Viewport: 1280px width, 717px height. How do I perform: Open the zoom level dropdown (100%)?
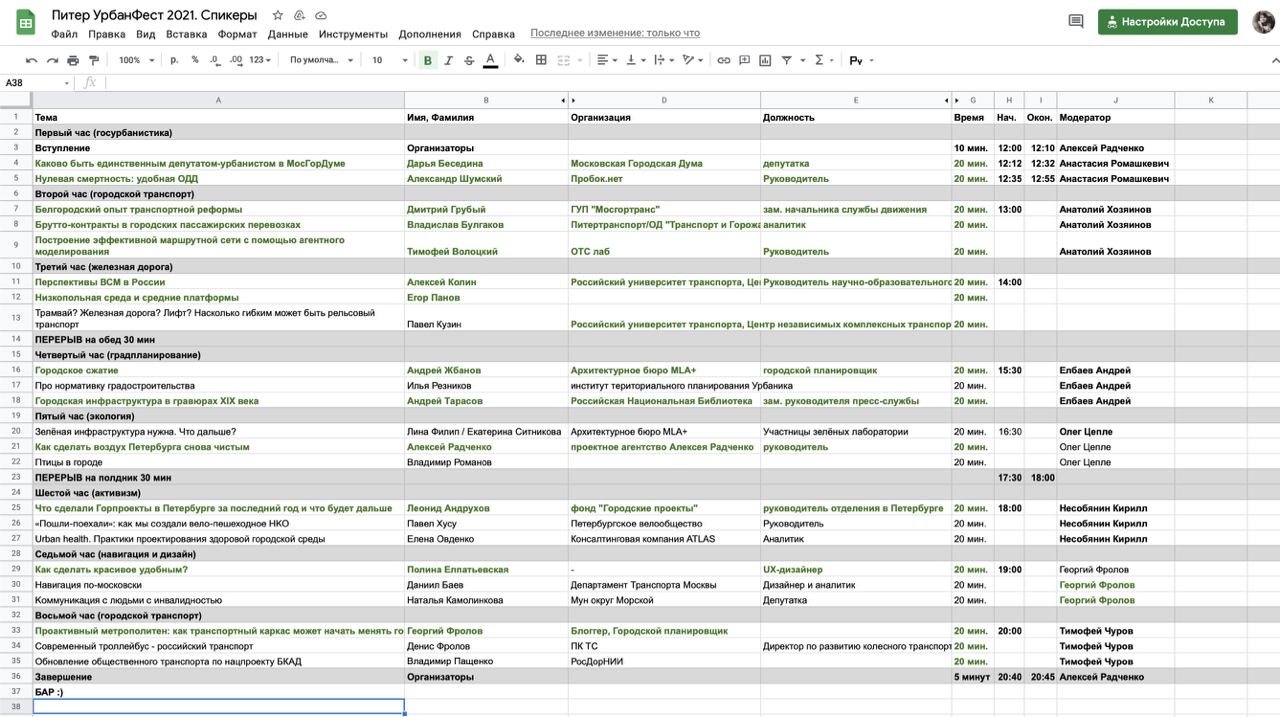click(135, 60)
